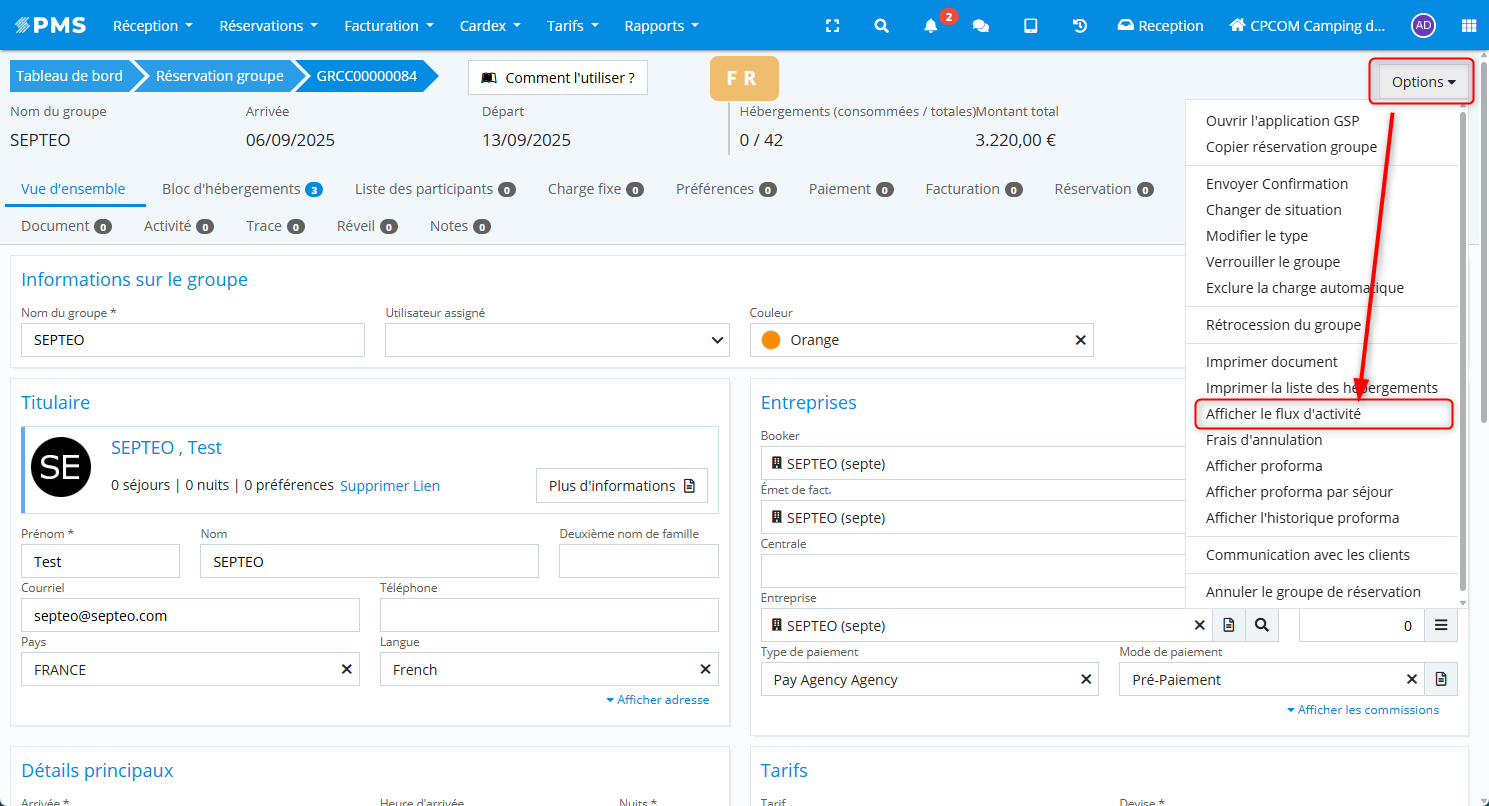Click the history clock icon

pos(1080,26)
